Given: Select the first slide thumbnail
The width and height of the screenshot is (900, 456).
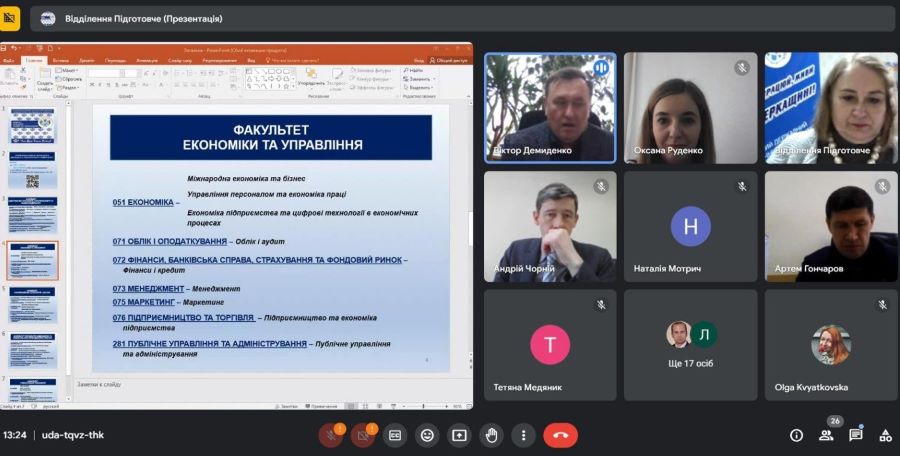Looking at the screenshot, I should point(33,126).
